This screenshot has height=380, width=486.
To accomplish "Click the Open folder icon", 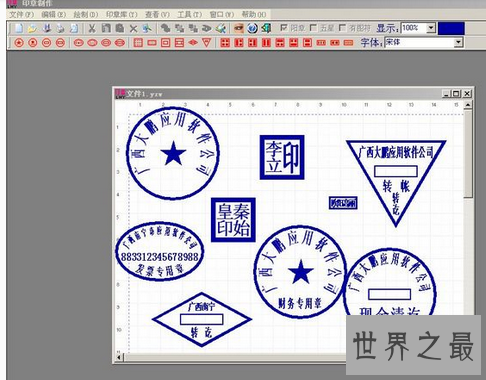I will (x=32, y=28).
